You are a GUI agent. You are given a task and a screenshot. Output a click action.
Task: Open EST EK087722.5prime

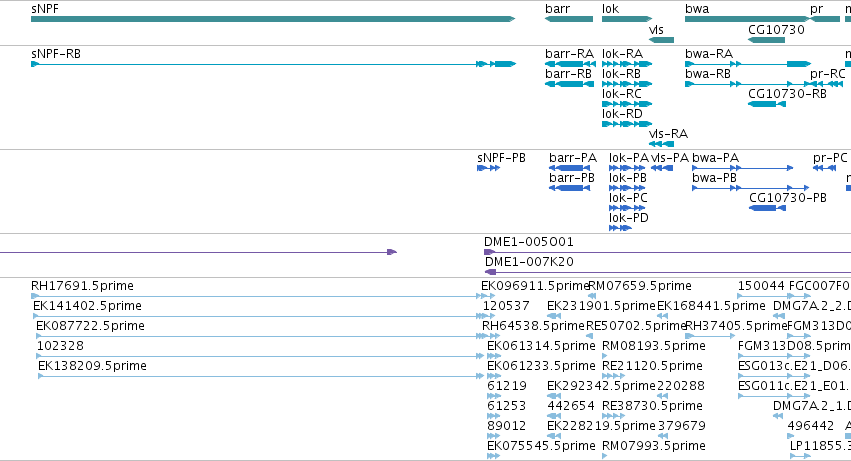point(90,326)
